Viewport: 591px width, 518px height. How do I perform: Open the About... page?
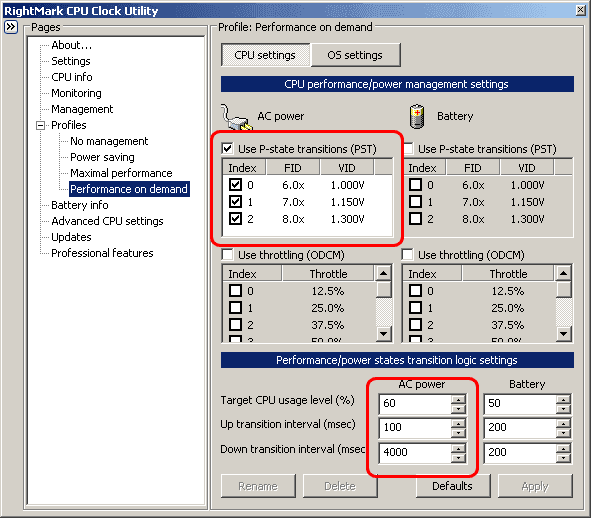pyautogui.click(x=72, y=45)
